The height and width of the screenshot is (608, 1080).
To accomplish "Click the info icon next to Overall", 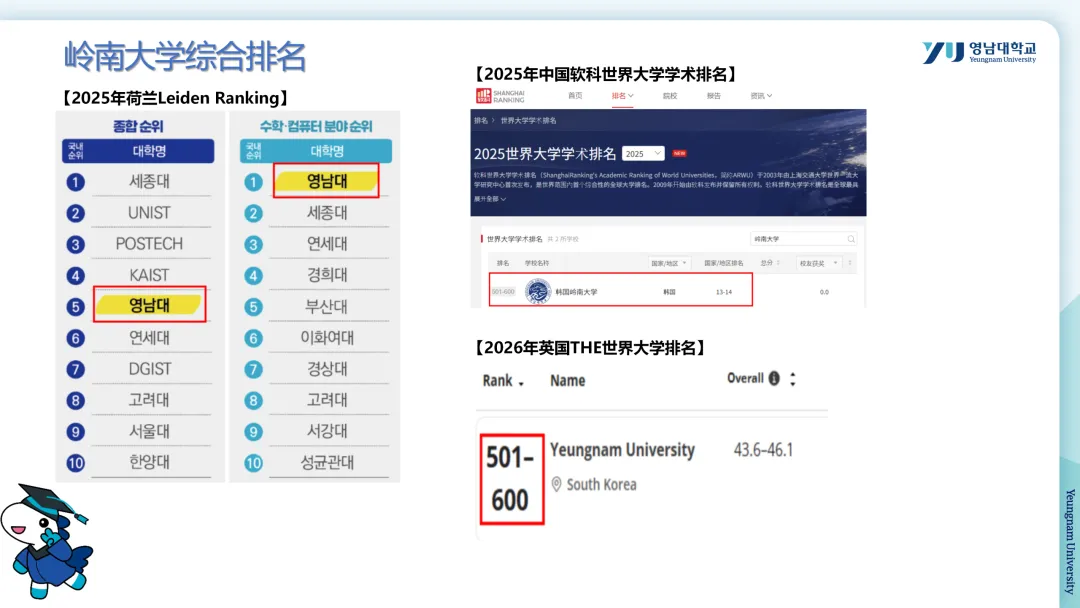I will [774, 378].
